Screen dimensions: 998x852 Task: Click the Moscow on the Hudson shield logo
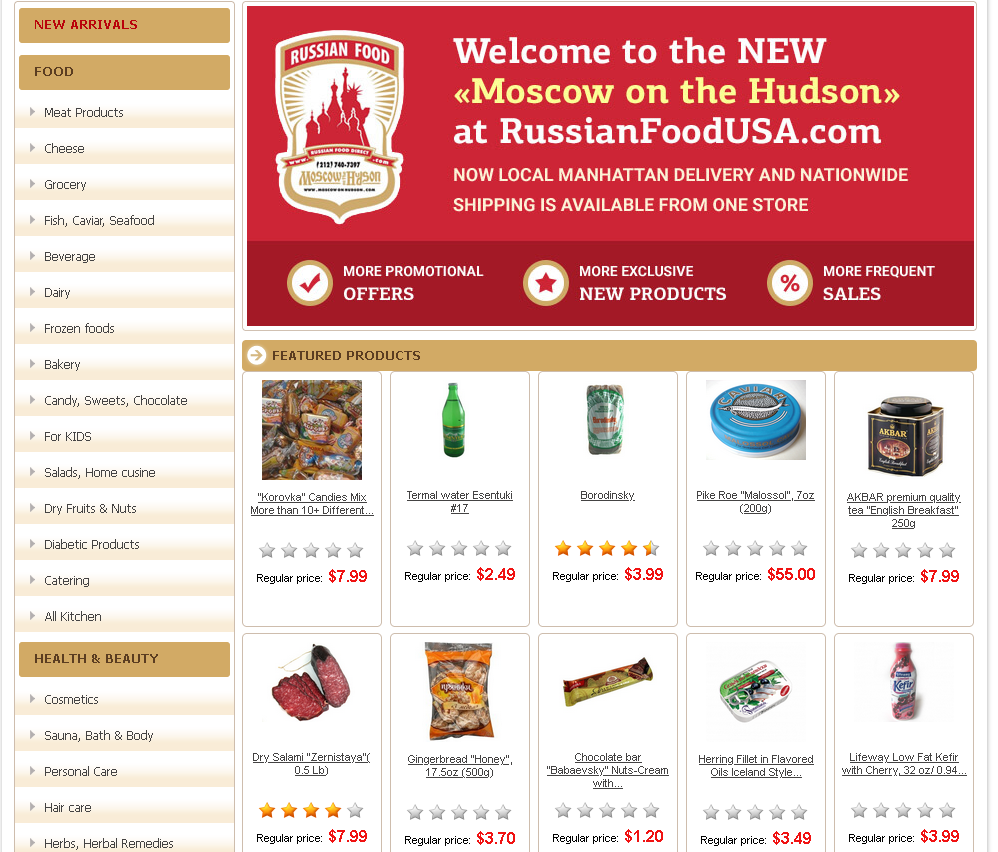tap(339, 127)
